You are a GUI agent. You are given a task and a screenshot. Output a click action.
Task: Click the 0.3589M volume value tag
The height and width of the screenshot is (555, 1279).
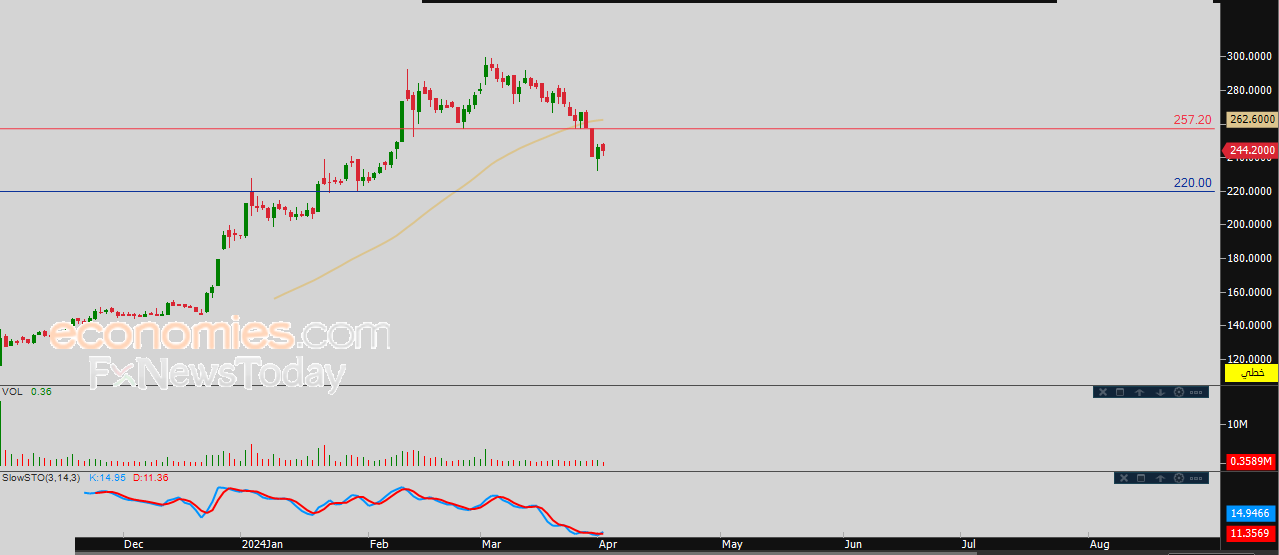coord(1251,461)
